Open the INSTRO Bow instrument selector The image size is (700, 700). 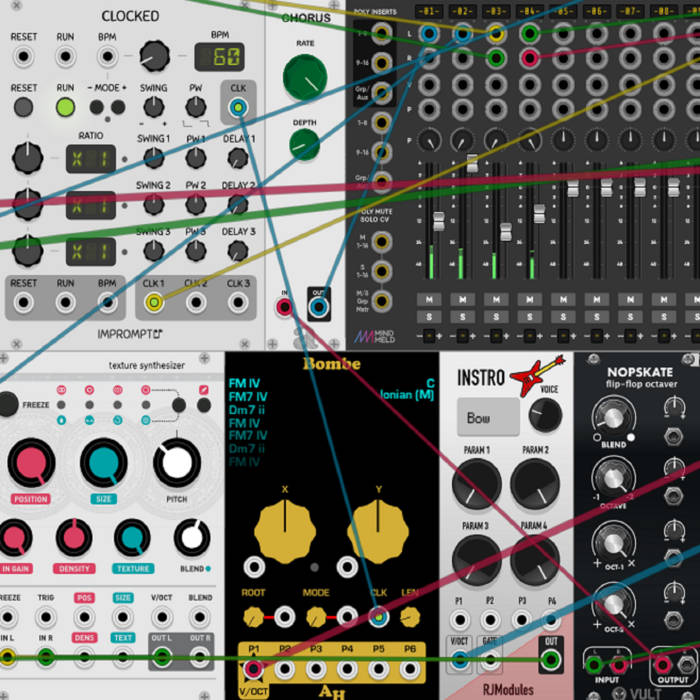click(488, 418)
